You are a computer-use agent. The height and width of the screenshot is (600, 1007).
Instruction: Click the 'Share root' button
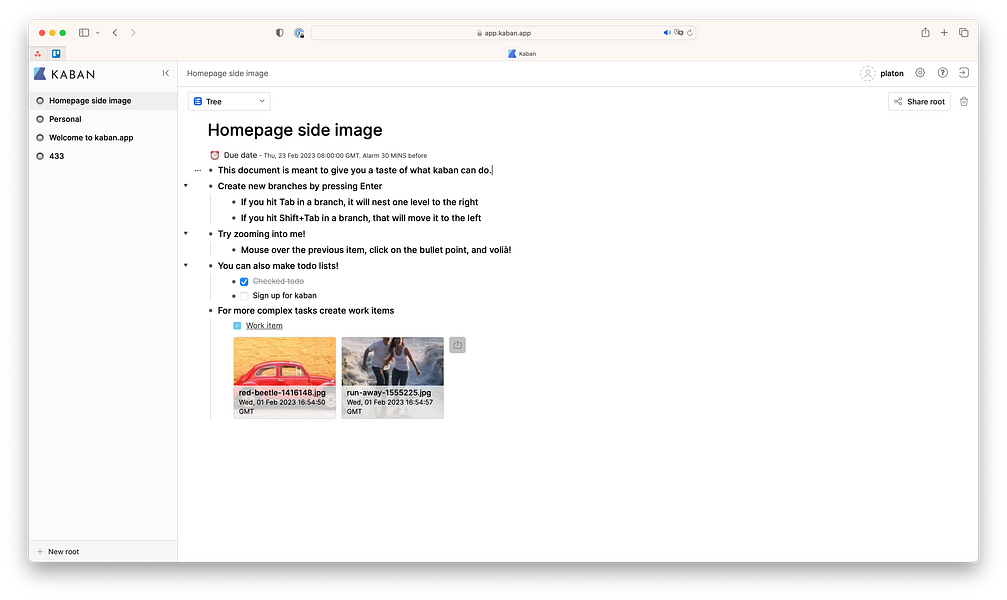[919, 101]
